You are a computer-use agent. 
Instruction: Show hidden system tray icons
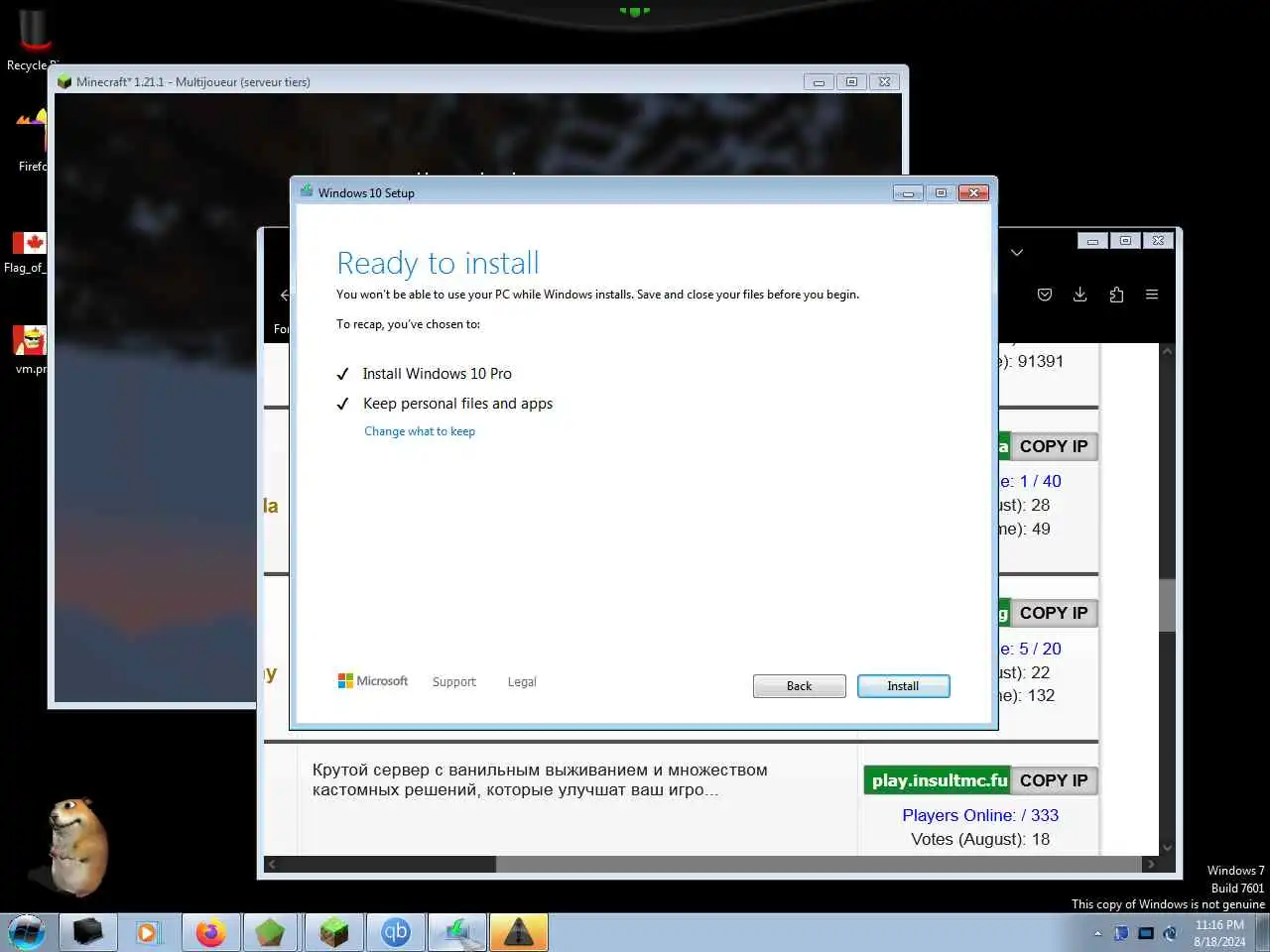click(x=1097, y=933)
